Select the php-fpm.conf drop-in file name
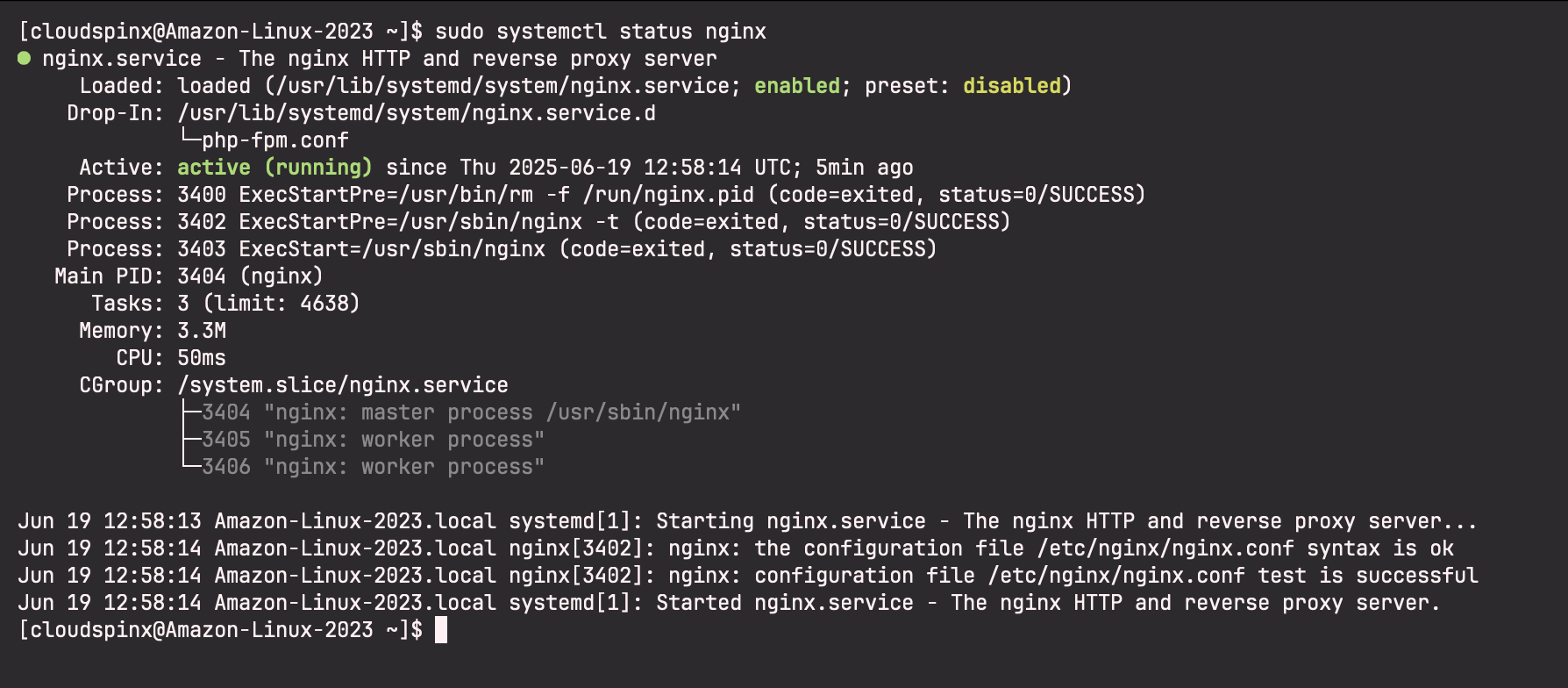 tap(275, 140)
